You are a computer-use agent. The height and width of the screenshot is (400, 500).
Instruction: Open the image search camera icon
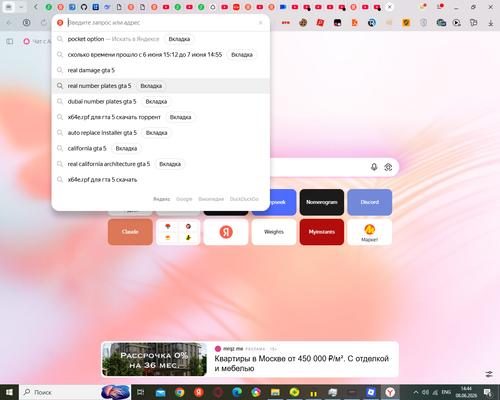tap(388, 167)
